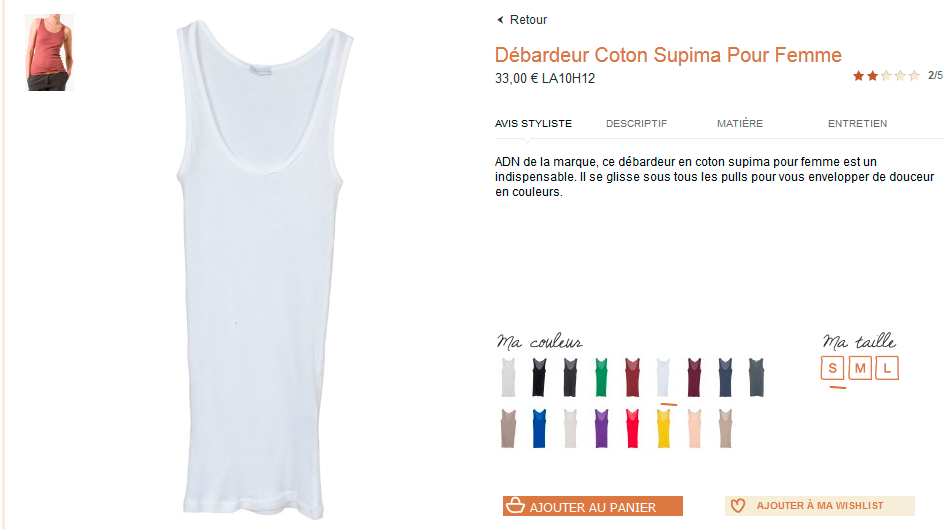Viewport: 950px width, 529px height.
Task: Click the heart icon on the wishlist button
Action: [737, 505]
